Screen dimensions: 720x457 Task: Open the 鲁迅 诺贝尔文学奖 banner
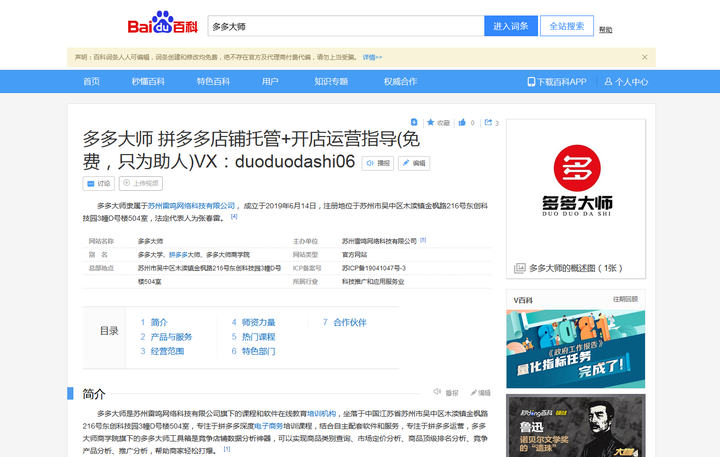pos(576,426)
